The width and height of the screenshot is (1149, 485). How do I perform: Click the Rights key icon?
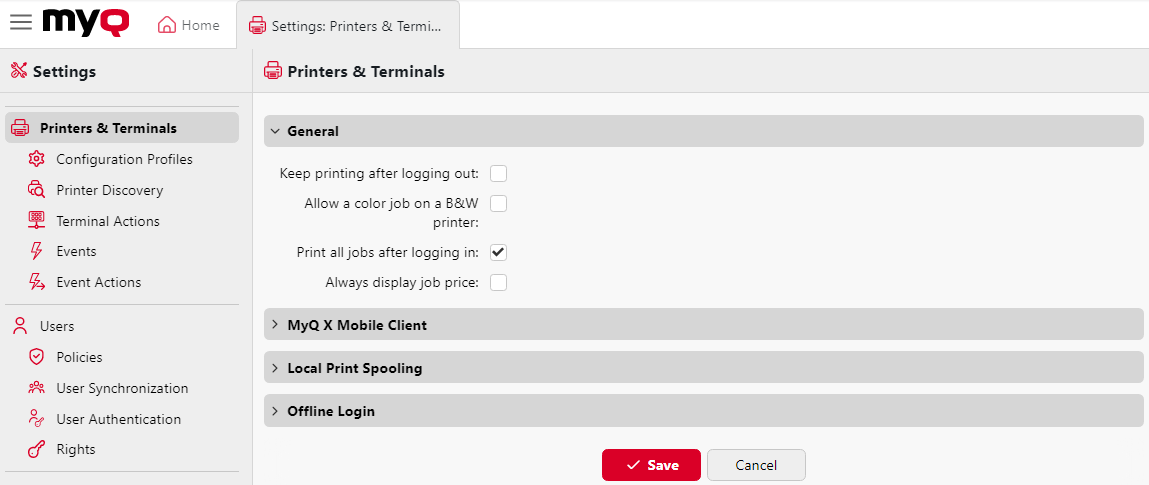point(37,450)
